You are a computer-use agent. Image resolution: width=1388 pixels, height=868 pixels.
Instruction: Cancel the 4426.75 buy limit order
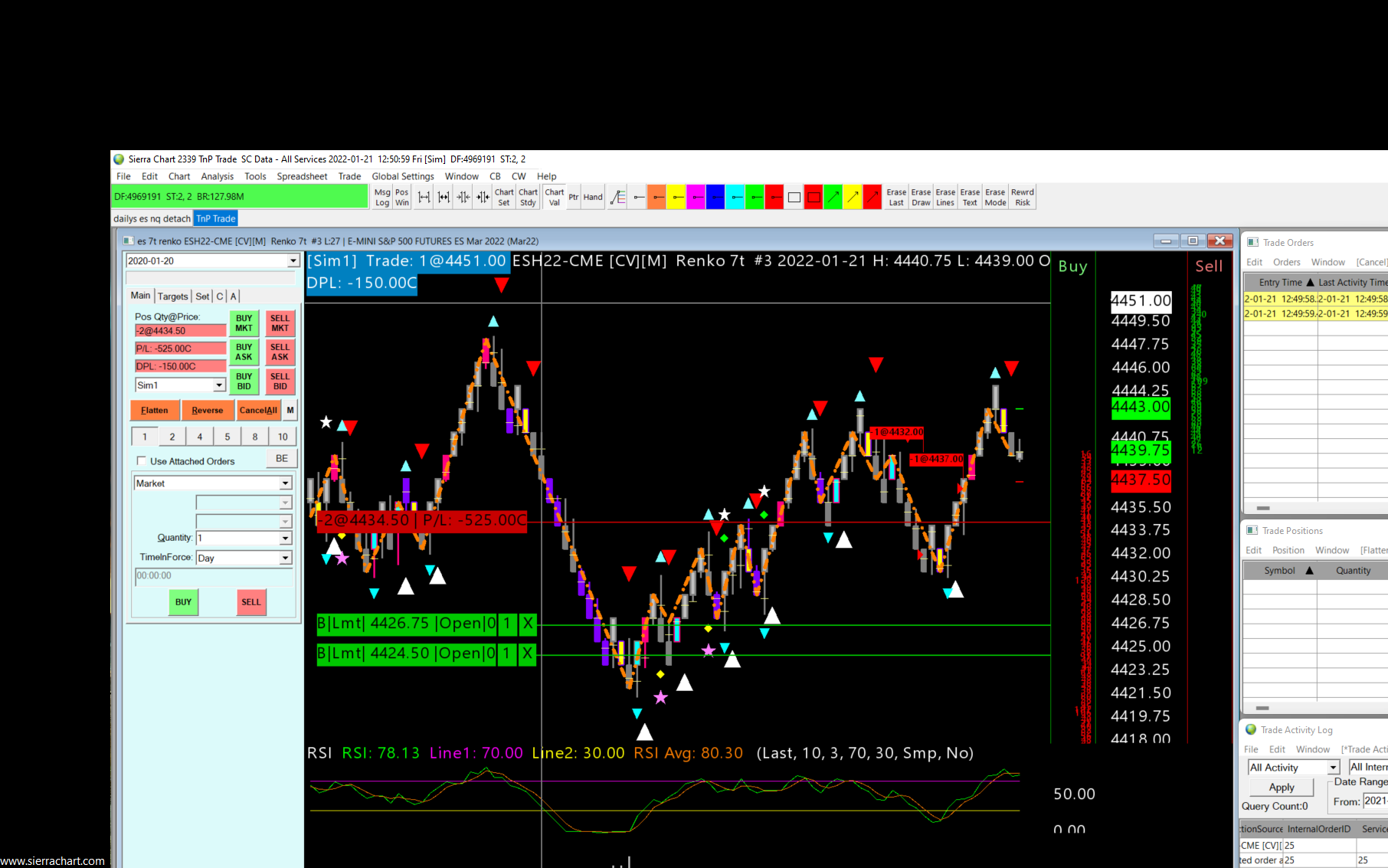(x=528, y=624)
